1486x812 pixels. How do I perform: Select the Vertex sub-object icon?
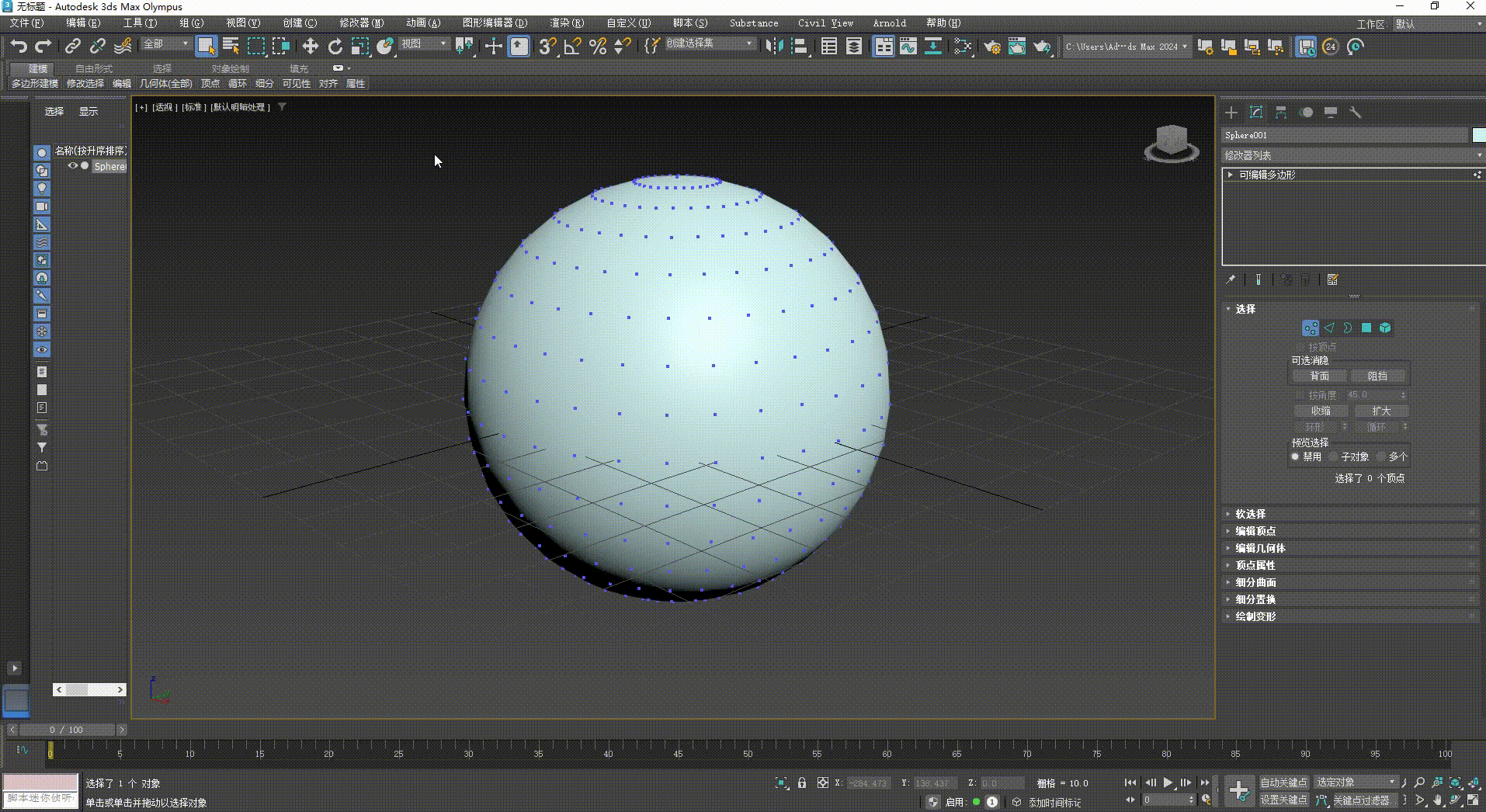click(1311, 328)
